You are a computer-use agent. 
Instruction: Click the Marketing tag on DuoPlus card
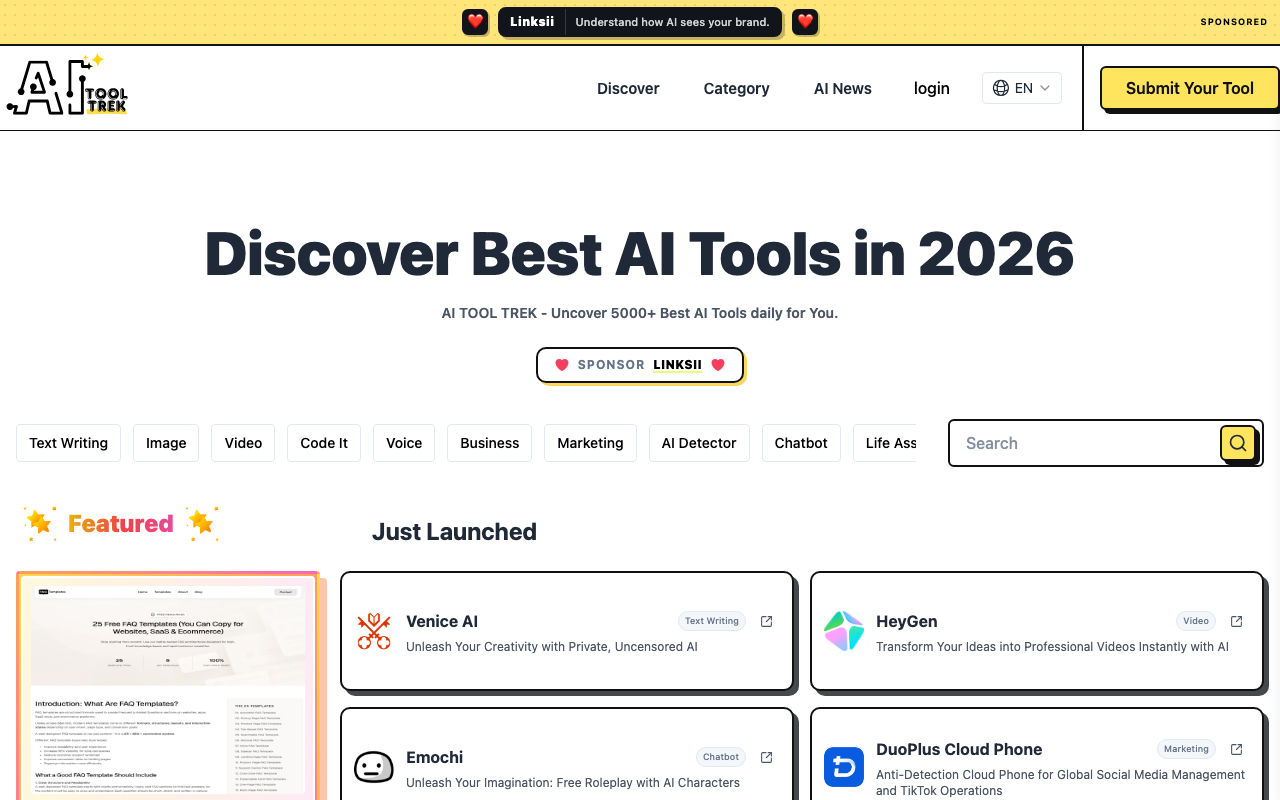[x=1186, y=749]
